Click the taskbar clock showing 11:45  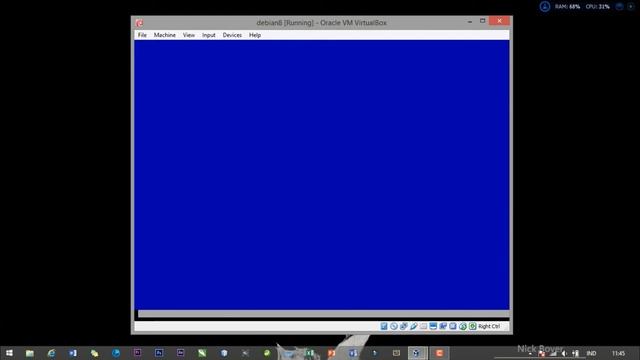(618, 353)
